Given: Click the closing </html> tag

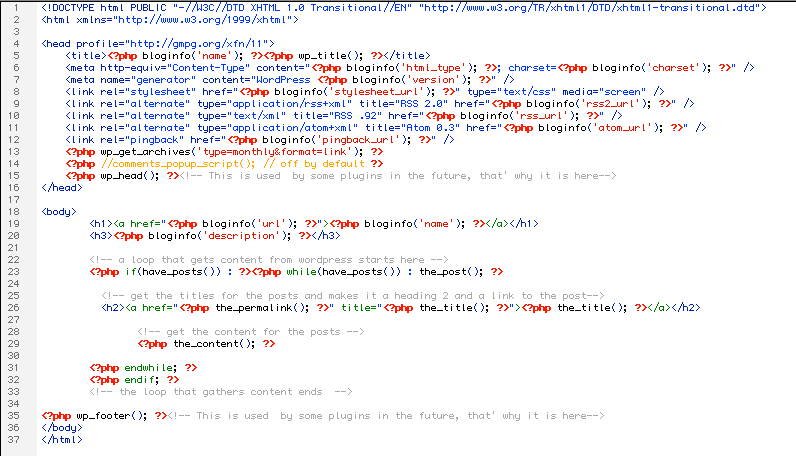Looking at the screenshot, I should pos(62,439).
